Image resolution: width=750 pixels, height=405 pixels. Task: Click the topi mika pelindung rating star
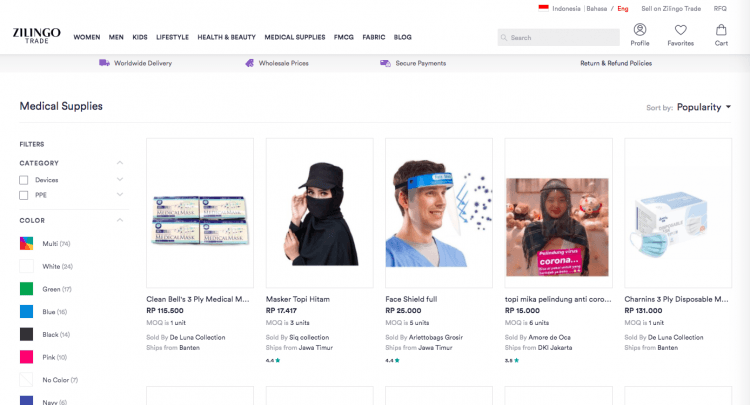517,360
